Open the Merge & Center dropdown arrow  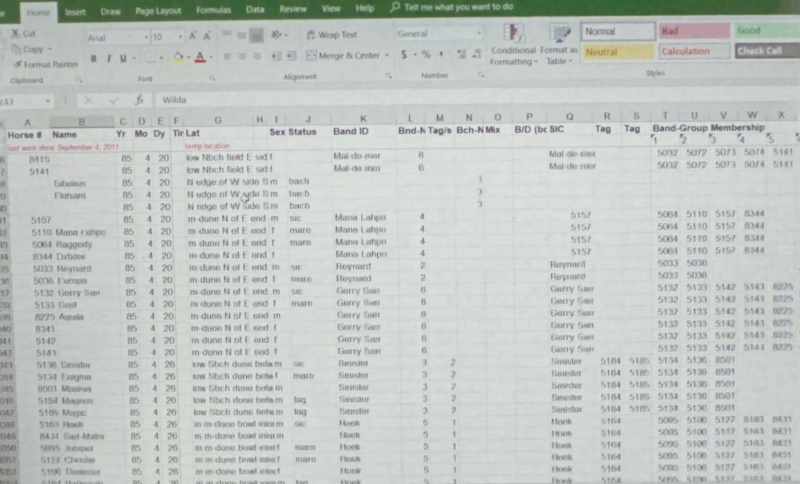(x=387, y=55)
